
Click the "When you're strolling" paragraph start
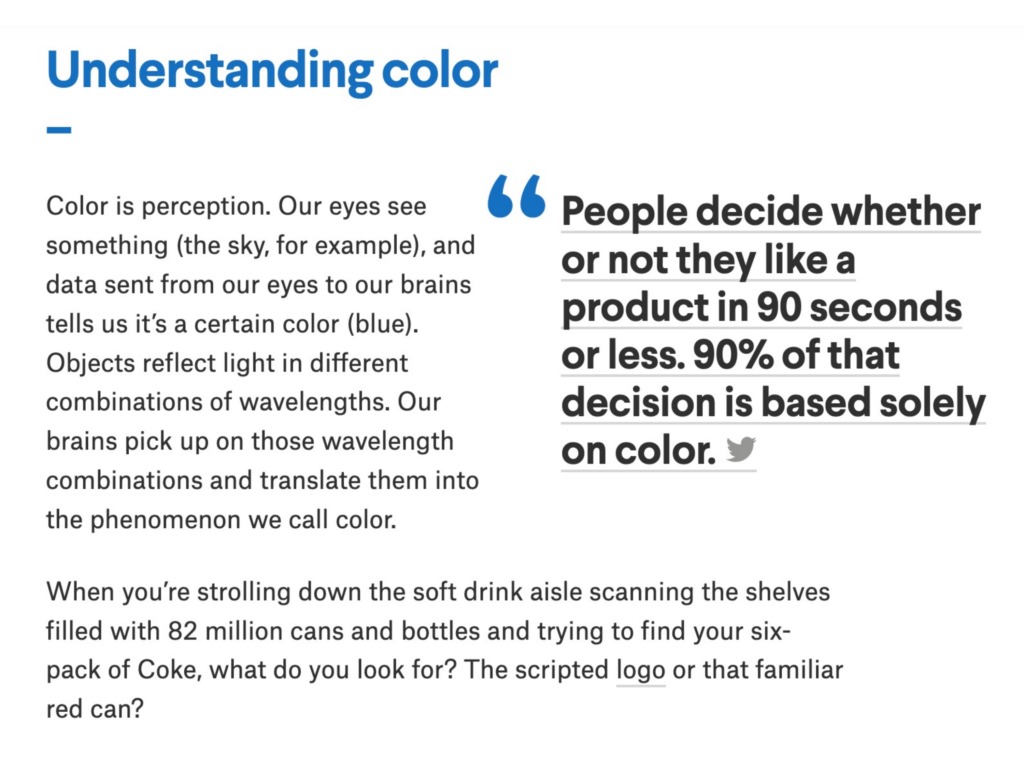click(x=168, y=592)
